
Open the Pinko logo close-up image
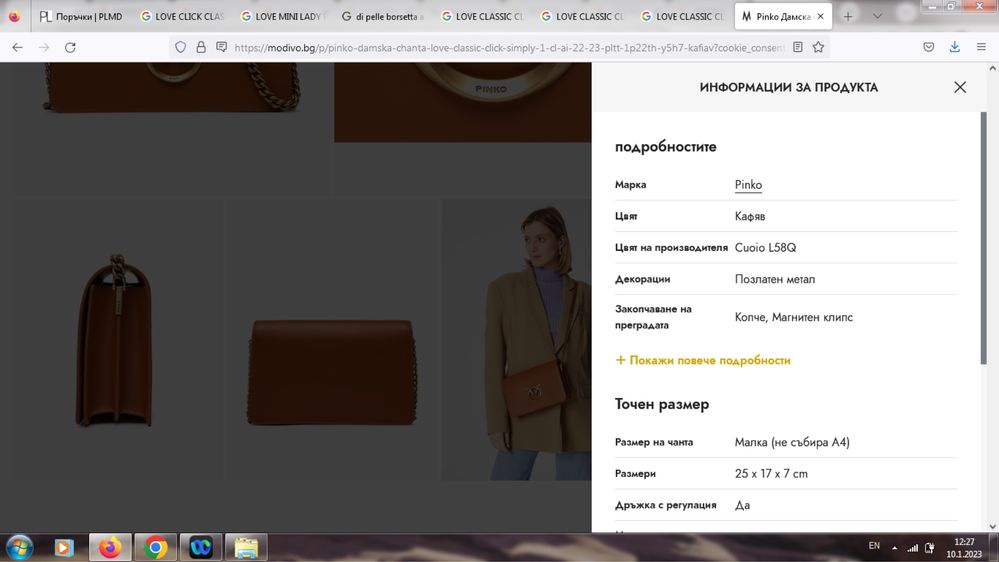tap(463, 102)
